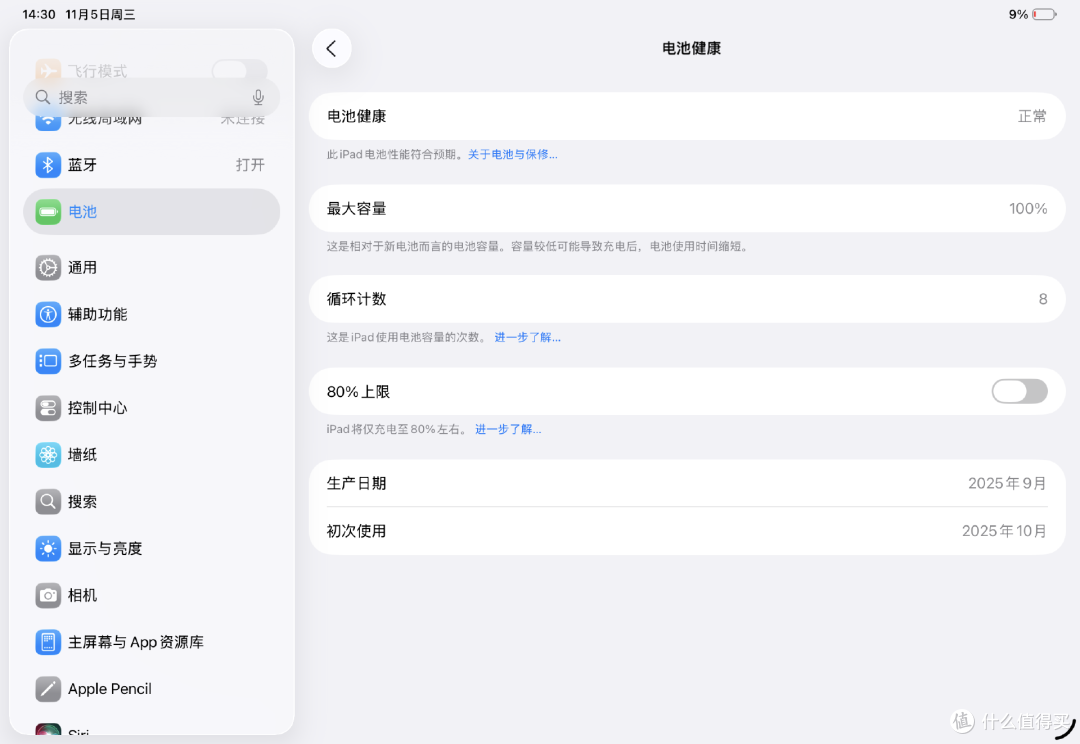The height and width of the screenshot is (744, 1080).
Task: Click the Bluetooth icon in sidebar
Action: (48, 165)
